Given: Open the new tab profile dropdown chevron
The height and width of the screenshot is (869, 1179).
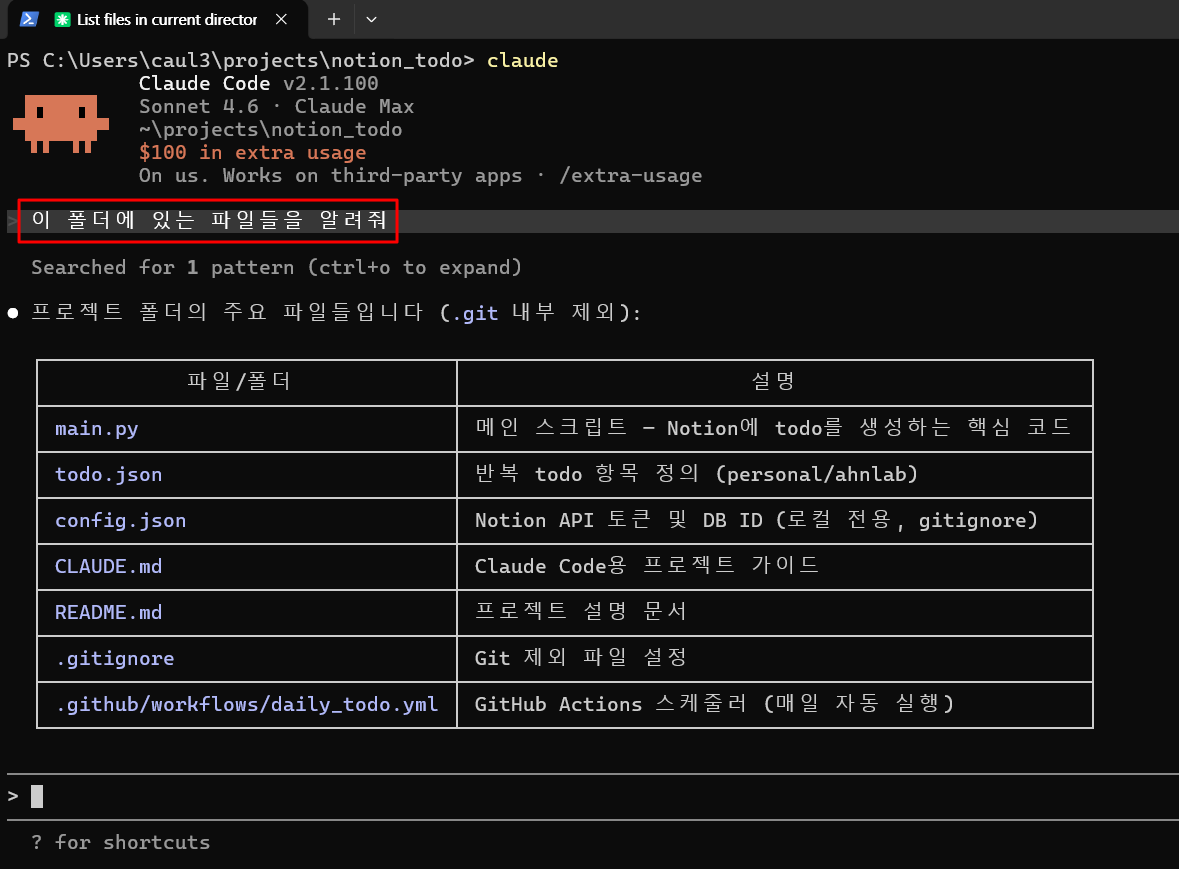Looking at the screenshot, I should [371, 20].
